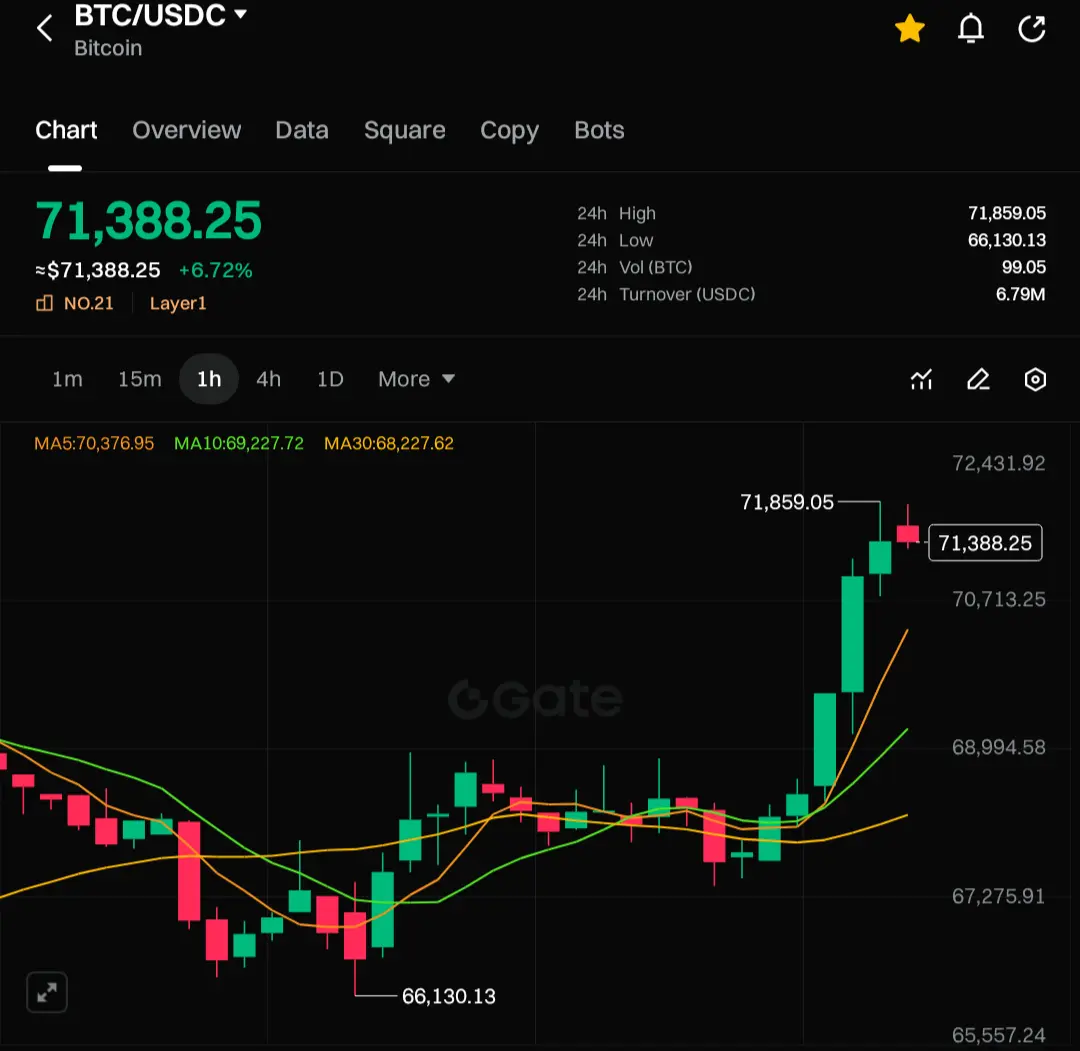Open the Square tab
The width and height of the screenshot is (1080, 1051).
pyautogui.click(x=404, y=130)
